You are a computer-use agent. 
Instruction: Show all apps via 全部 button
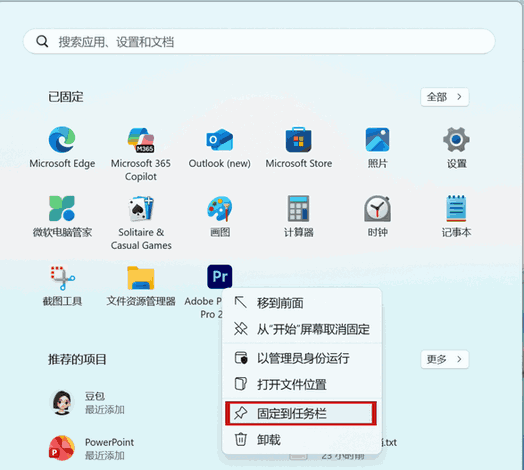click(444, 97)
